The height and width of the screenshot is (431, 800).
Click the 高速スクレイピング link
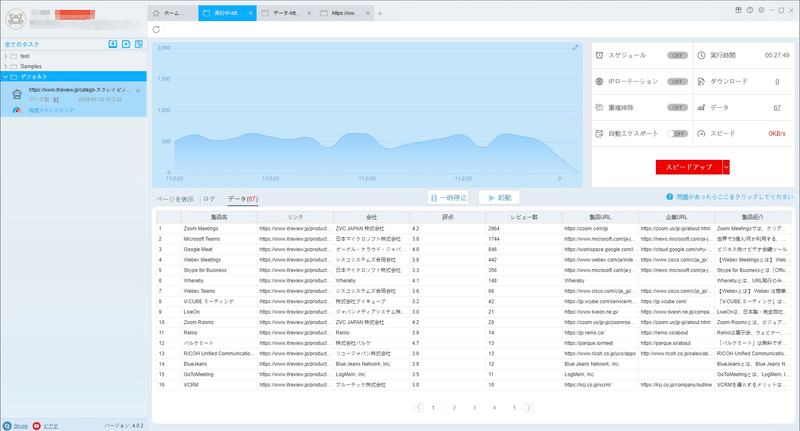[51, 110]
